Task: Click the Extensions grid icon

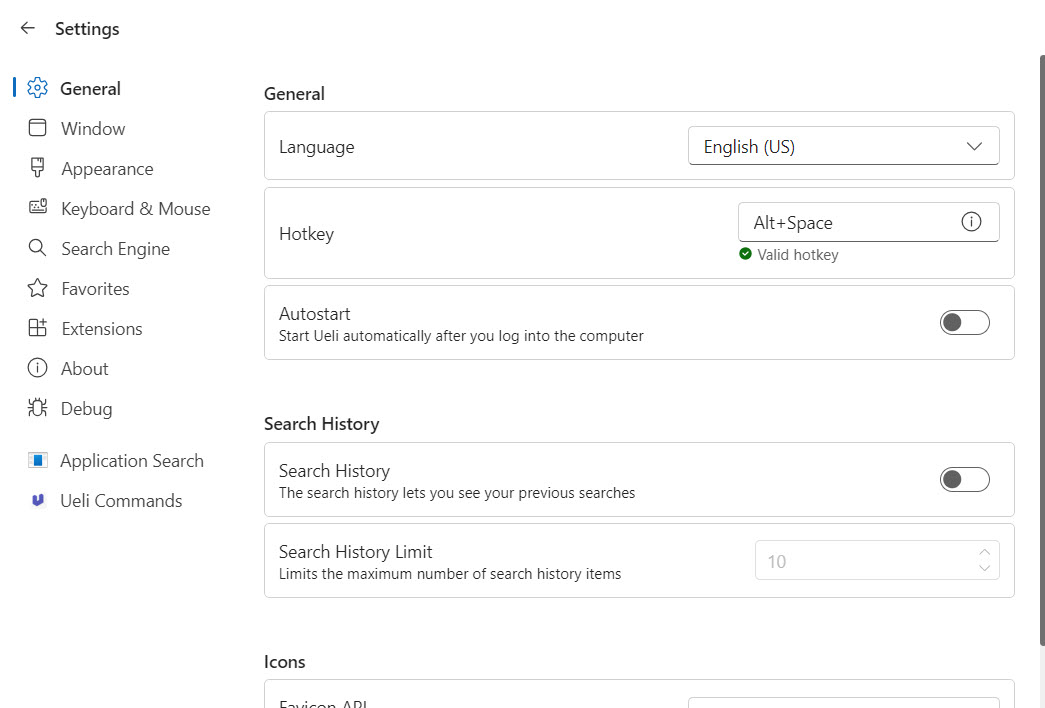Action: pos(37,328)
